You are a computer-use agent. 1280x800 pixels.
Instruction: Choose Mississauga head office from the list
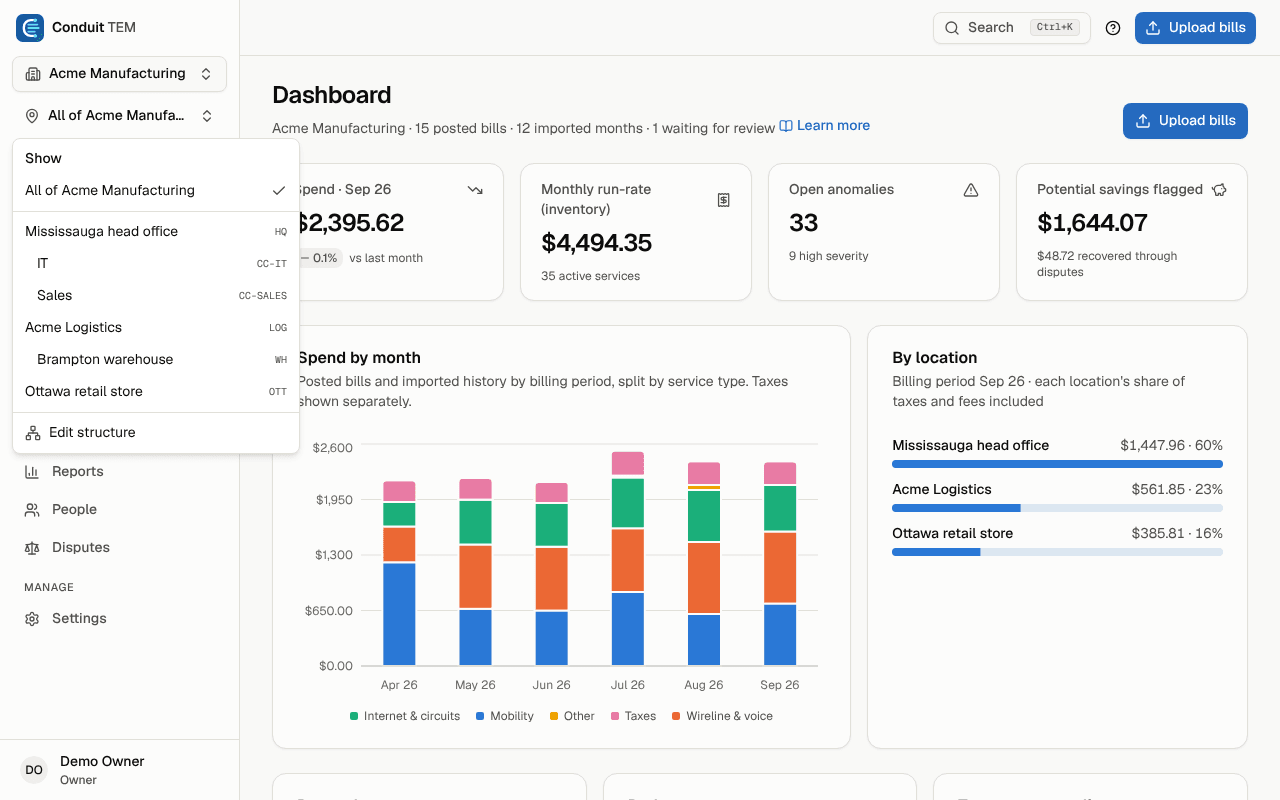click(156, 232)
